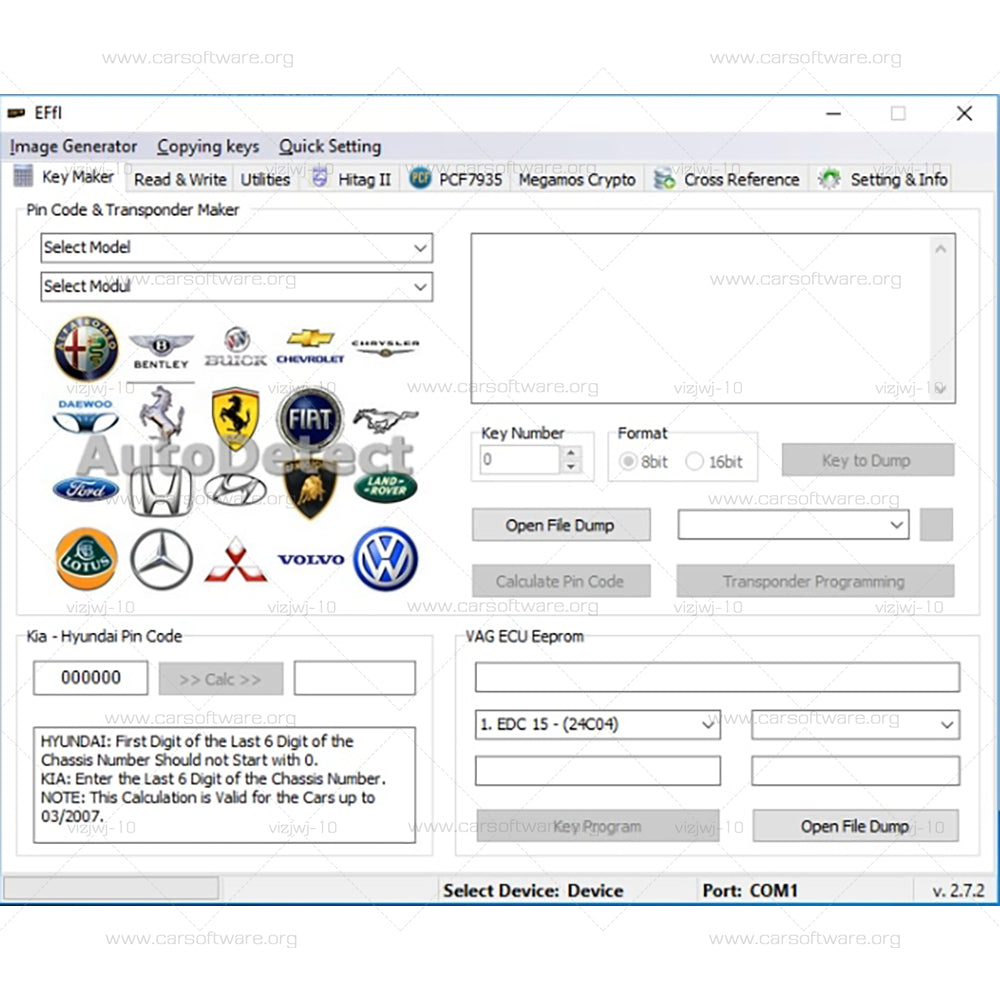Click the >> Calc >> button
This screenshot has width=1000, height=1000.
pyautogui.click(x=221, y=679)
